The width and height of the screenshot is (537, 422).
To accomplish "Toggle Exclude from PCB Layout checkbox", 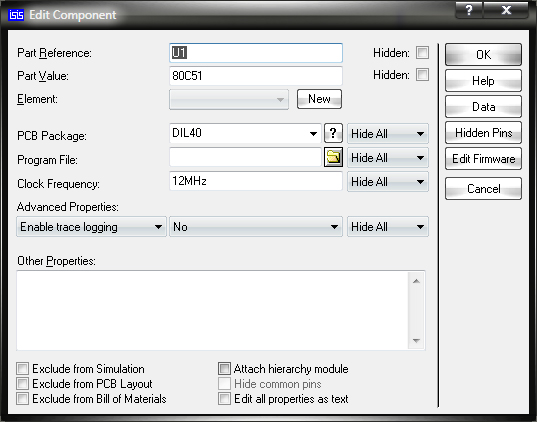I will pos(23,384).
